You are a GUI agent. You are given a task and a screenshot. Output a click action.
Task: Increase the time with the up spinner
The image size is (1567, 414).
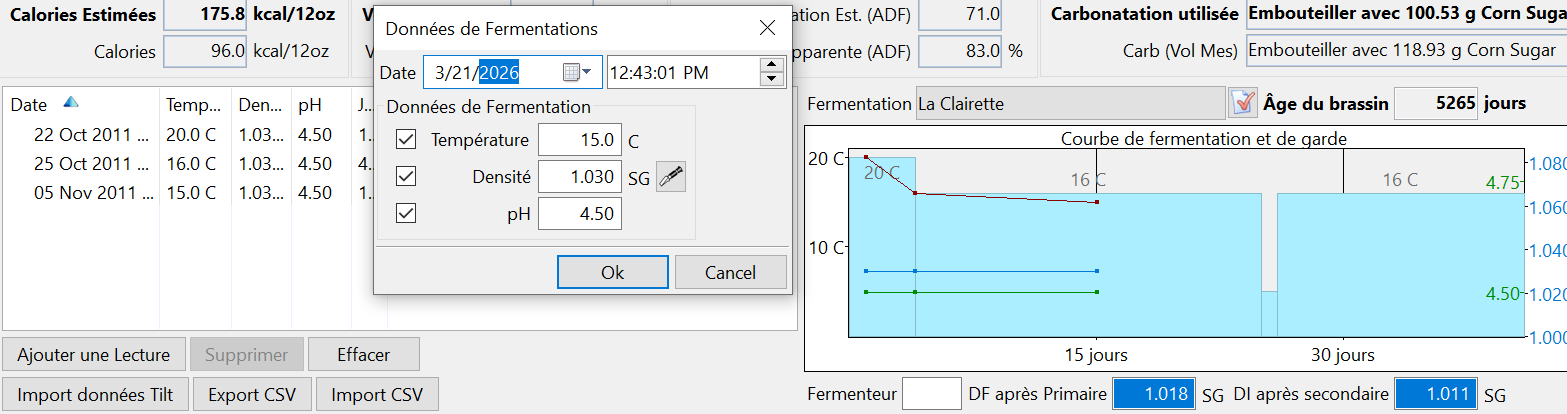[771, 65]
